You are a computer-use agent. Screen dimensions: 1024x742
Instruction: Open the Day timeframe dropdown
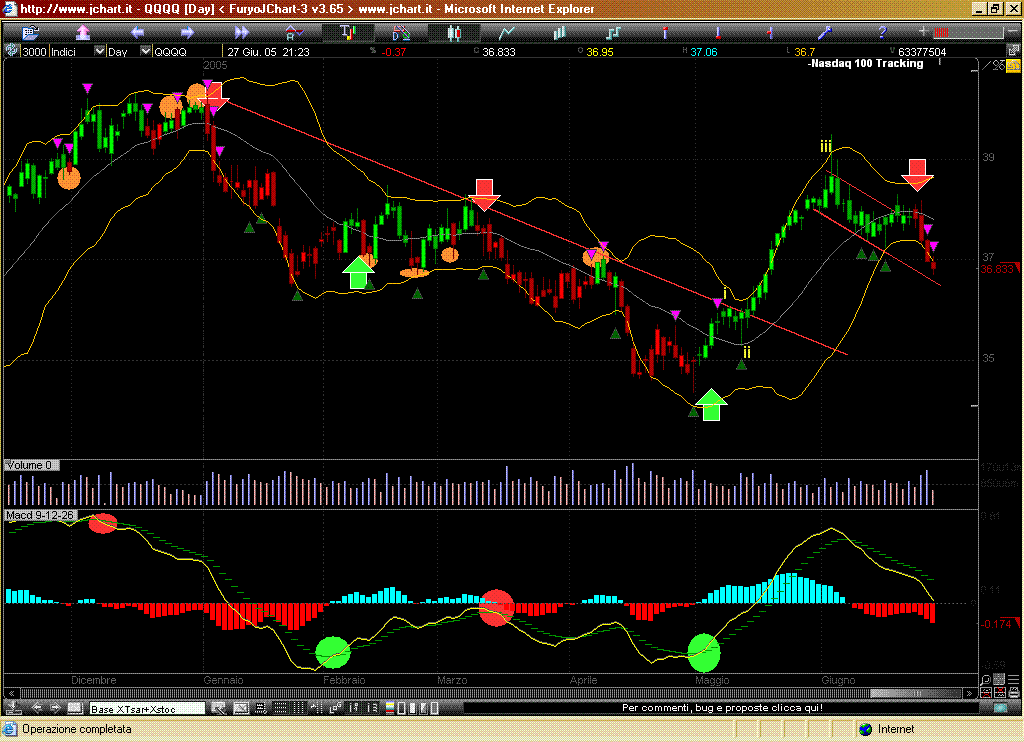click(x=146, y=51)
